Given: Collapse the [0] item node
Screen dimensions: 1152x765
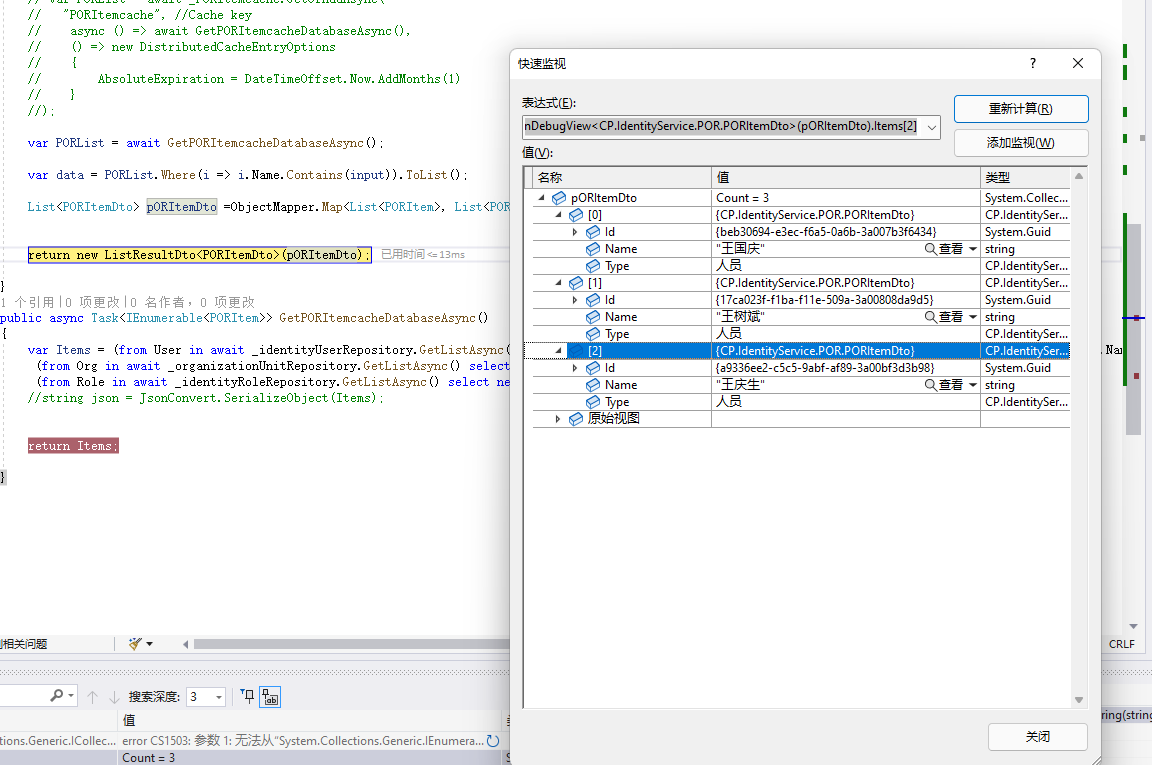Looking at the screenshot, I should (x=558, y=215).
